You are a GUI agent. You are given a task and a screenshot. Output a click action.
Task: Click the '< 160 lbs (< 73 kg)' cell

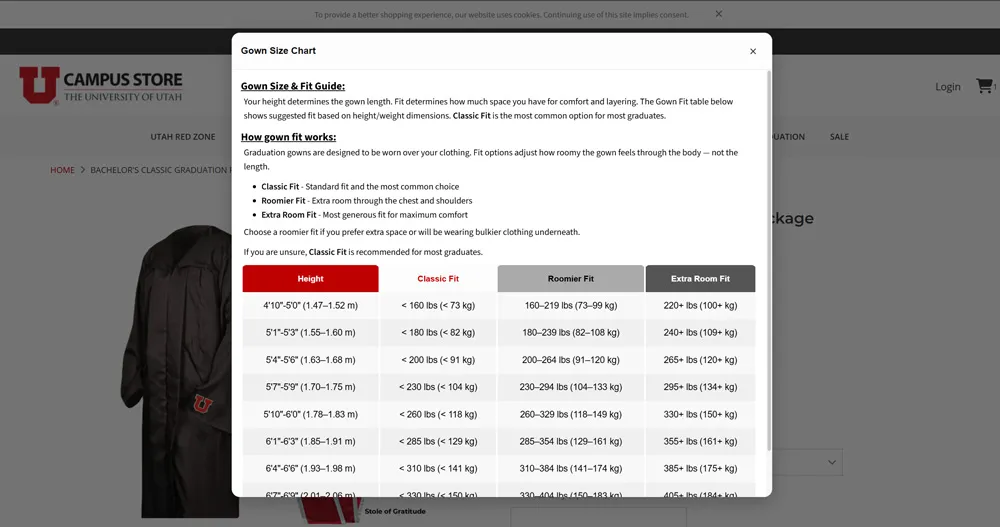(x=438, y=306)
